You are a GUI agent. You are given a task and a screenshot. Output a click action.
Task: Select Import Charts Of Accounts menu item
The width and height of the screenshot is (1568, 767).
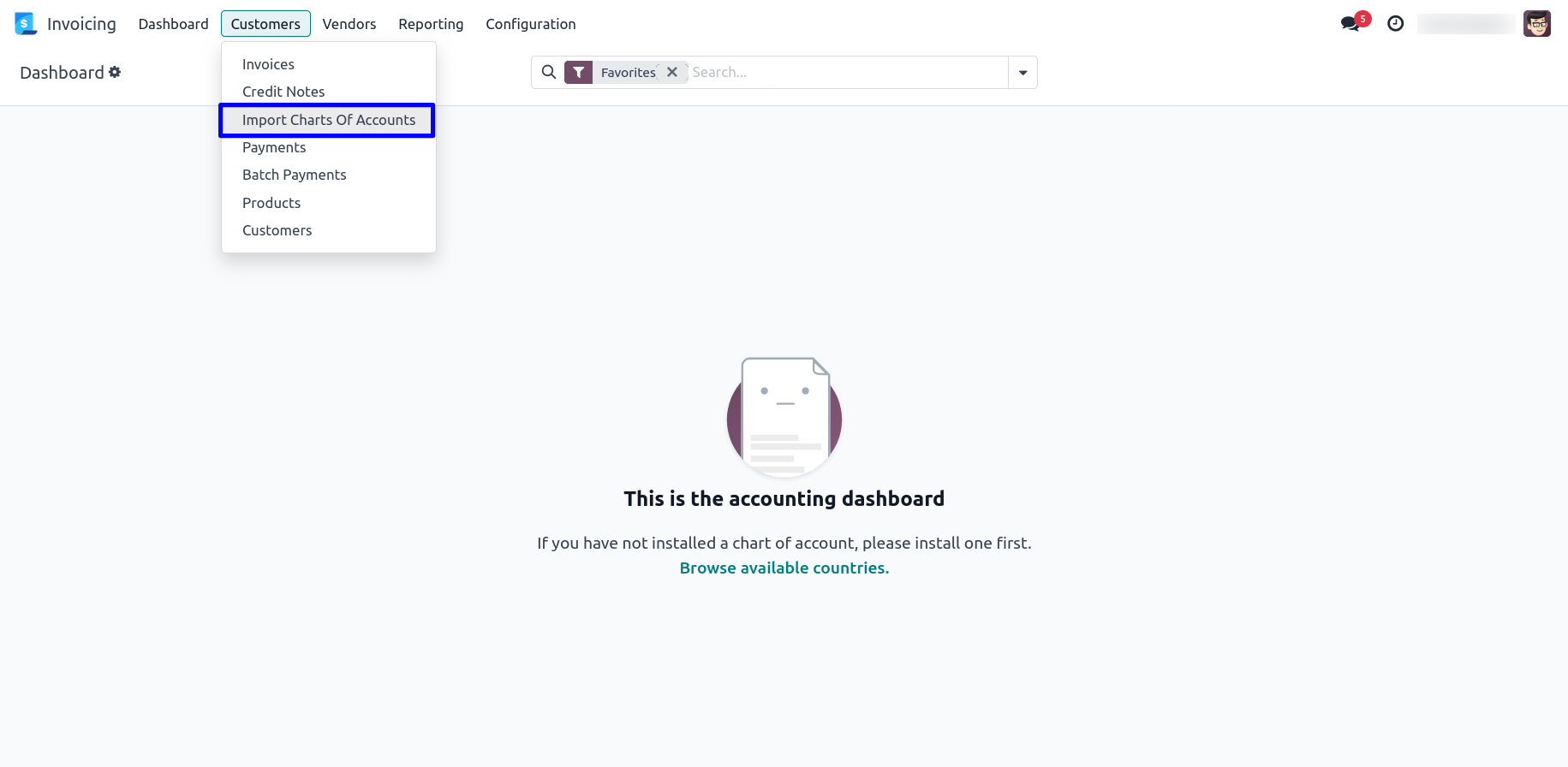tap(328, 120)
